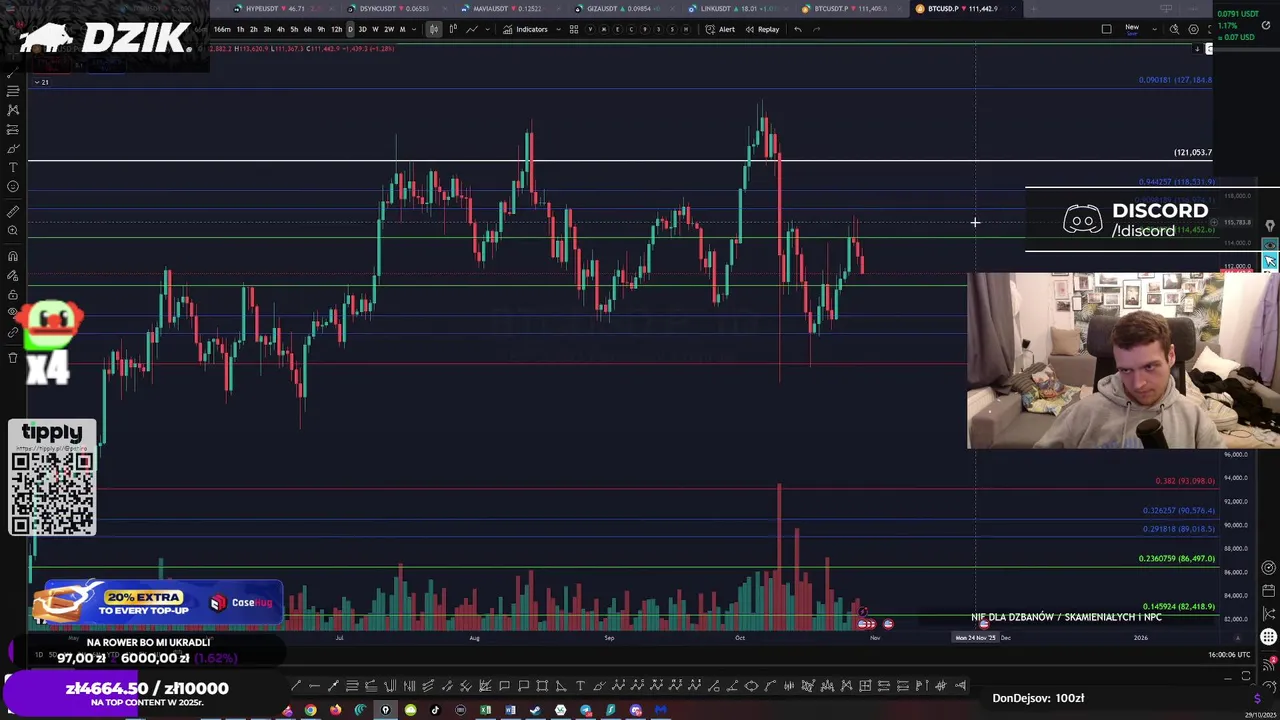The image size is (1280, 720).
Task: Remove drawings with trash icon
Action: 13,357
